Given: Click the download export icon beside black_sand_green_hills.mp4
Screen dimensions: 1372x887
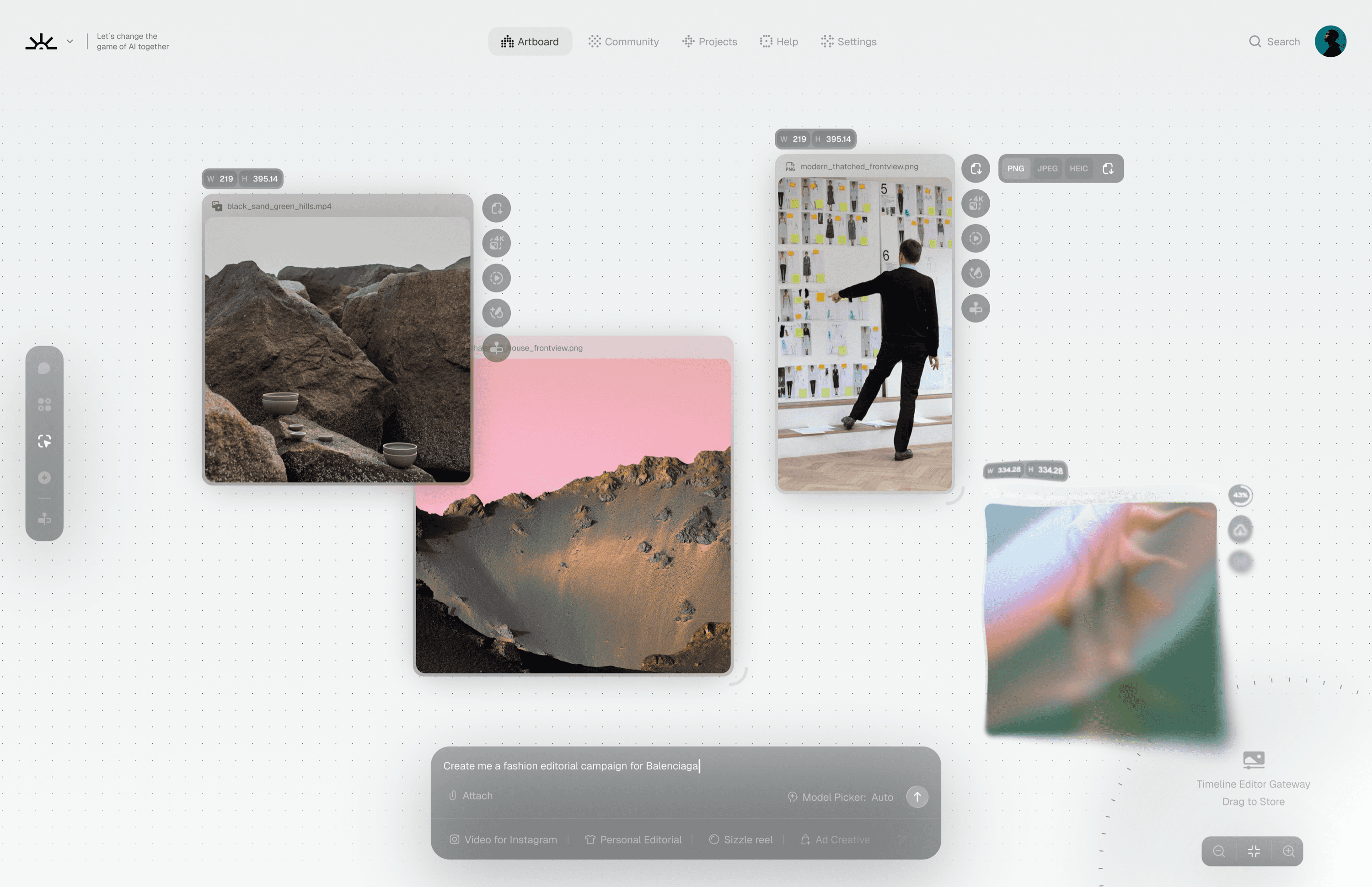Looking at the screenshot, I should [496, 208].
